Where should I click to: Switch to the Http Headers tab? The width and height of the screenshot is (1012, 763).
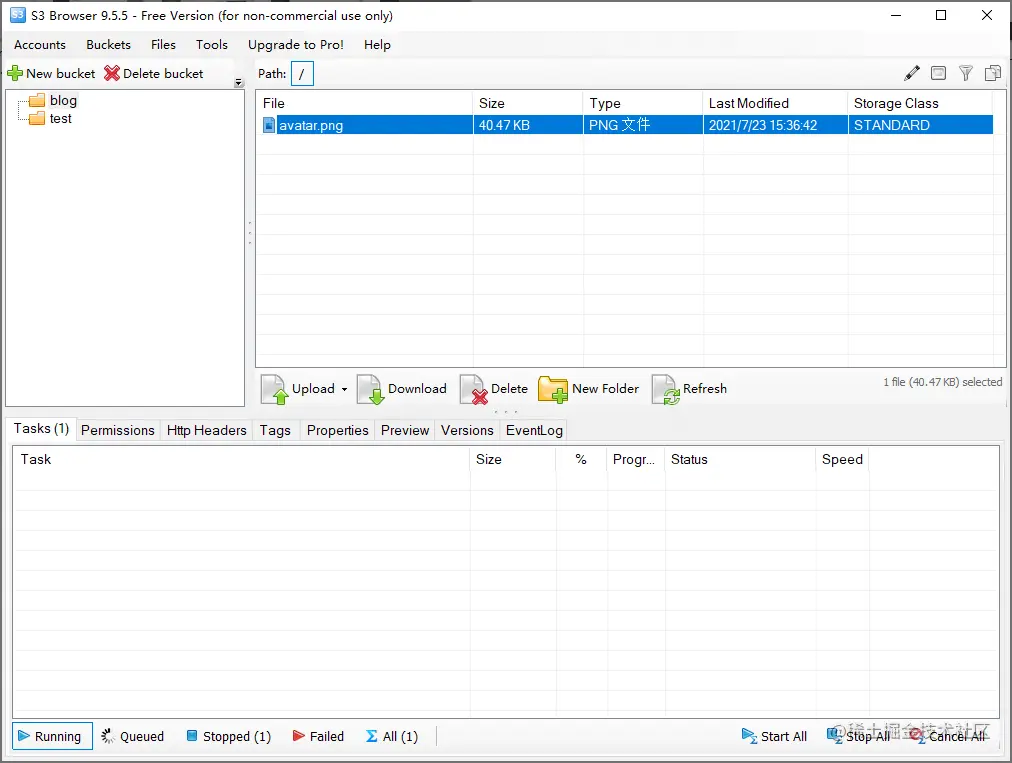click(207, 431)
